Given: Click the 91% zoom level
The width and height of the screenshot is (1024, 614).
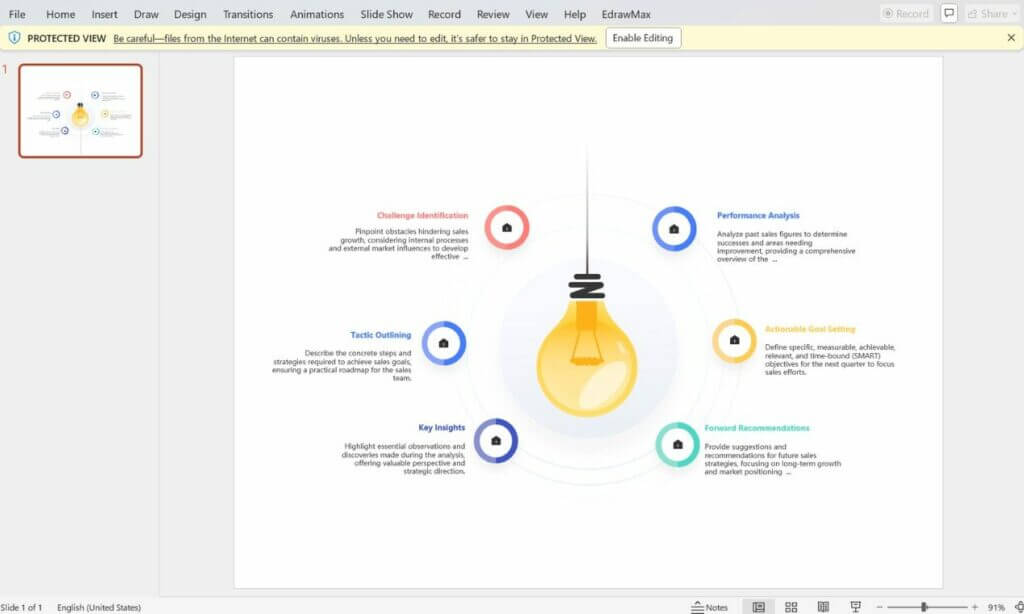Looking at the screenshot, I should click(996, 607).
